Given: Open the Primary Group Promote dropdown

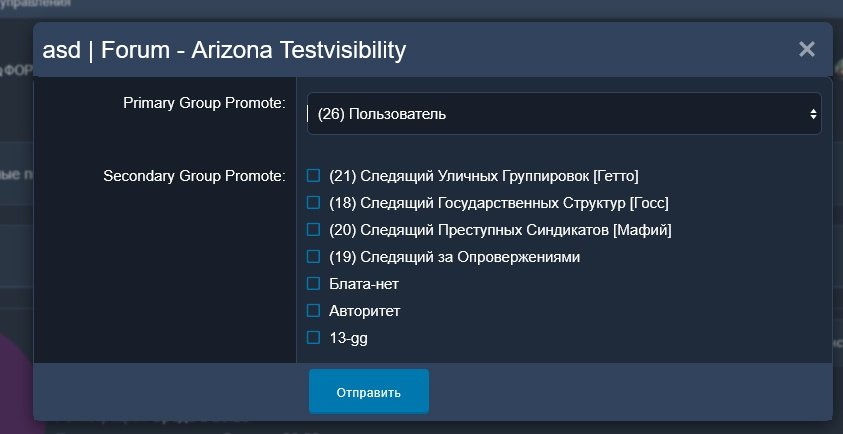Looking at the screenshot, I should click(x=563, y=114).
